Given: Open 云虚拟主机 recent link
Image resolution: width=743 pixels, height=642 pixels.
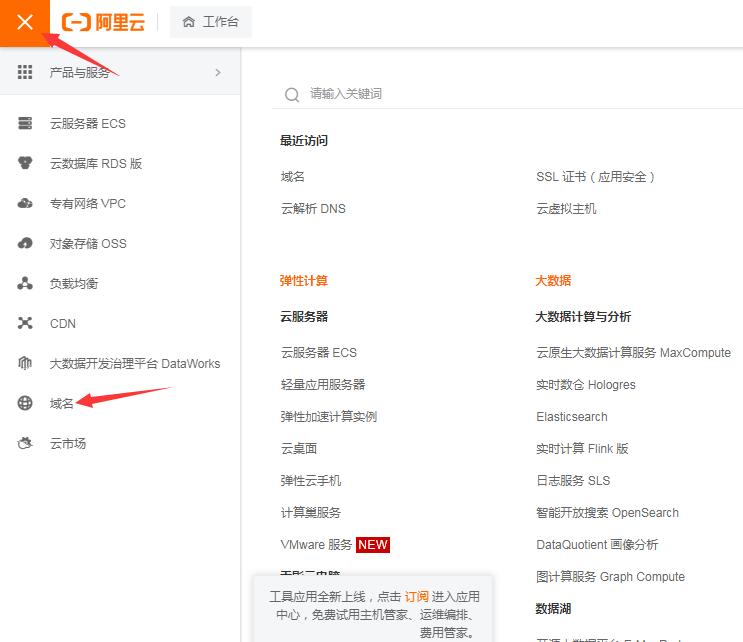Looking at the screenshot, I should click(x=566, y=208).
